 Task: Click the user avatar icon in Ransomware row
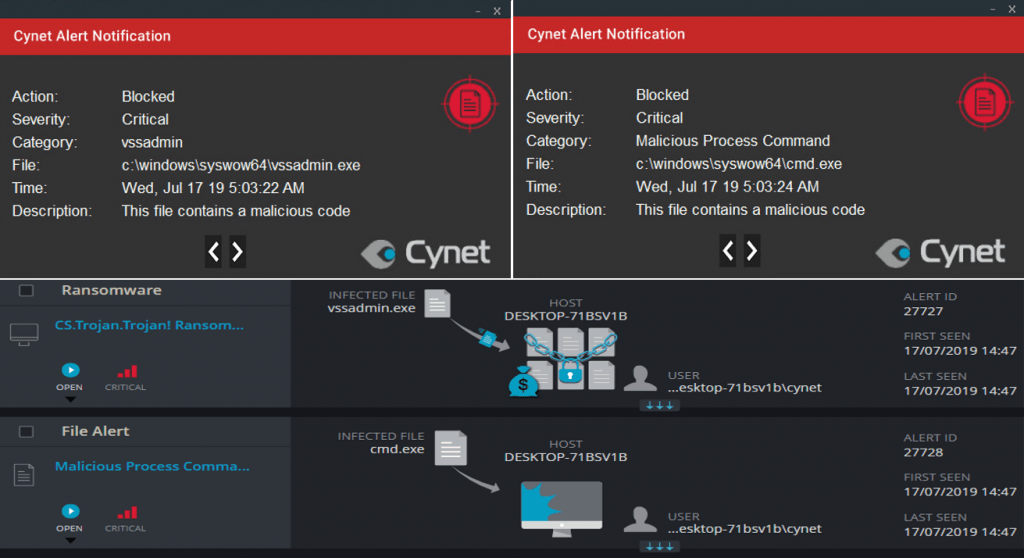(x=640, y=379)
